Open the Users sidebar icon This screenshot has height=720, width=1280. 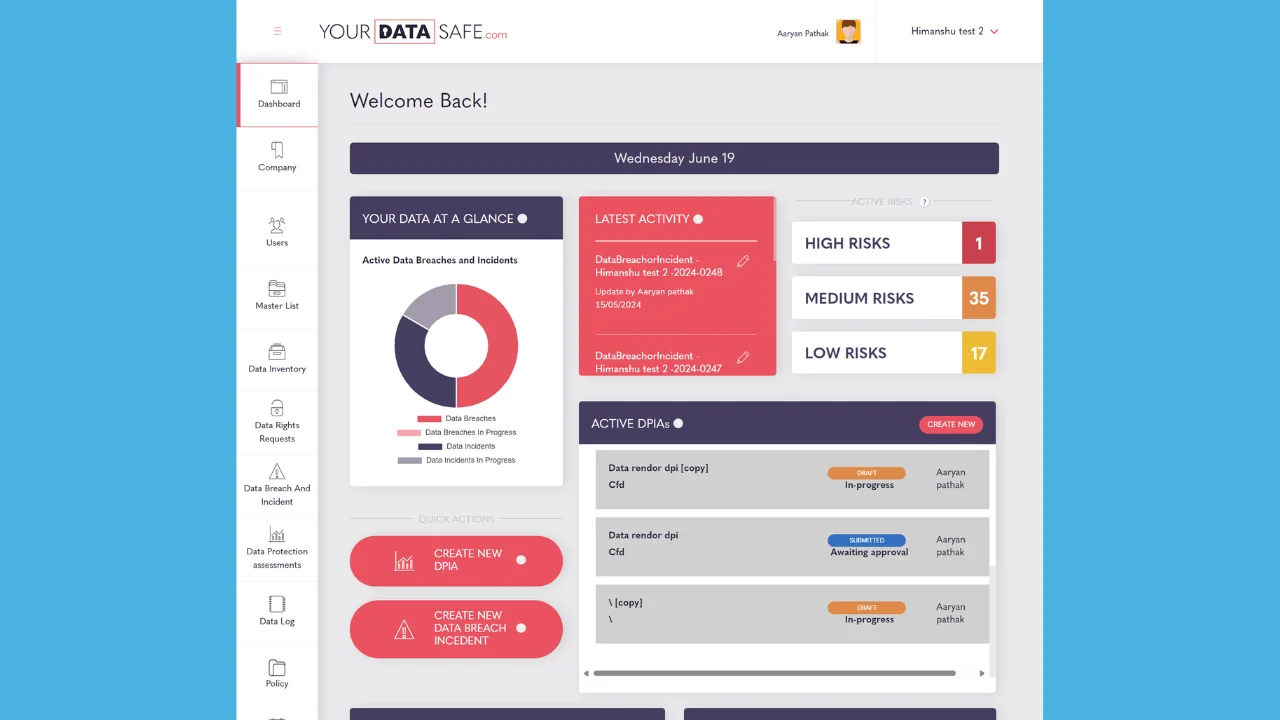[277, 225]
